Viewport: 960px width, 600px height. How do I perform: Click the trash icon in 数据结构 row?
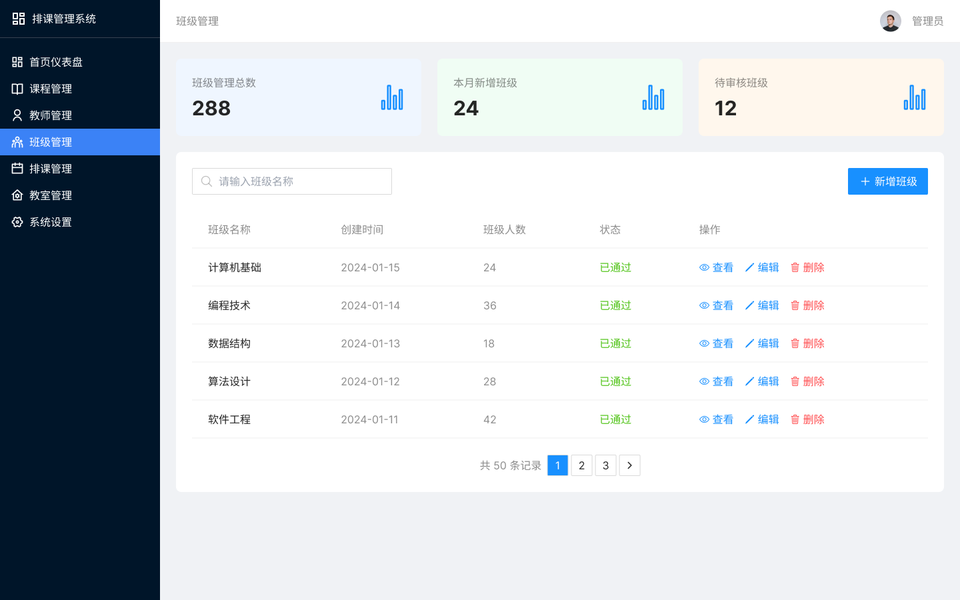pyautogui.click(x=795, y=343)
